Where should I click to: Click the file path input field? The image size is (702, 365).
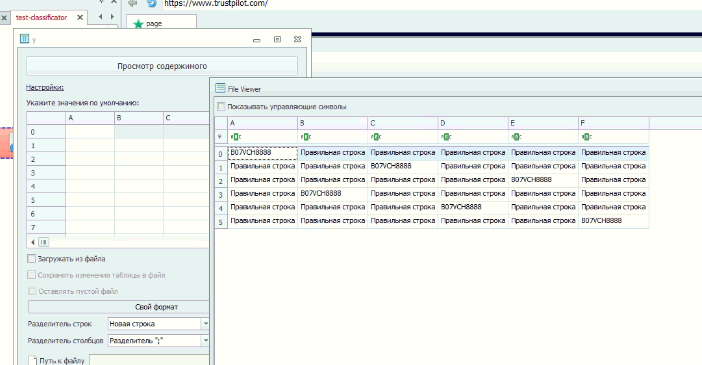pyautogui.click(x=150, y=360)
